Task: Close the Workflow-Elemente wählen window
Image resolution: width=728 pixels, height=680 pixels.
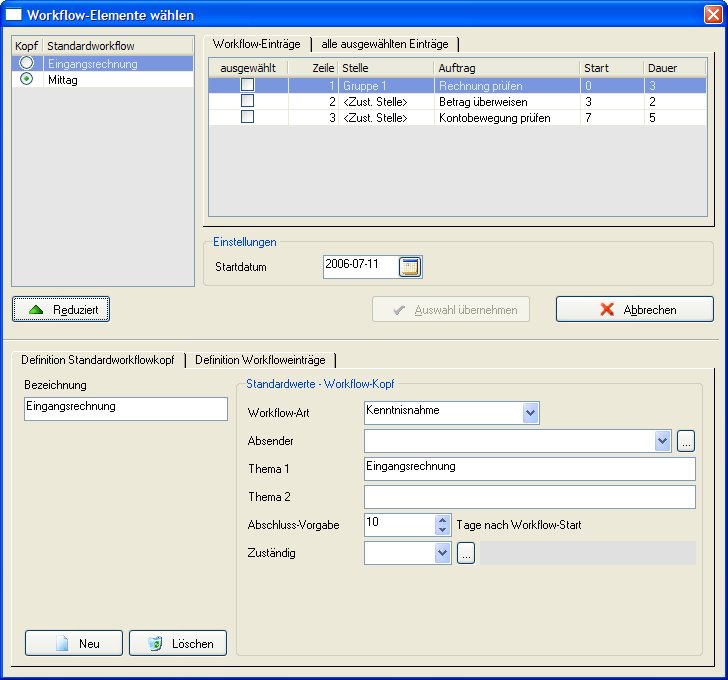Action: click(x=713, y=14)
